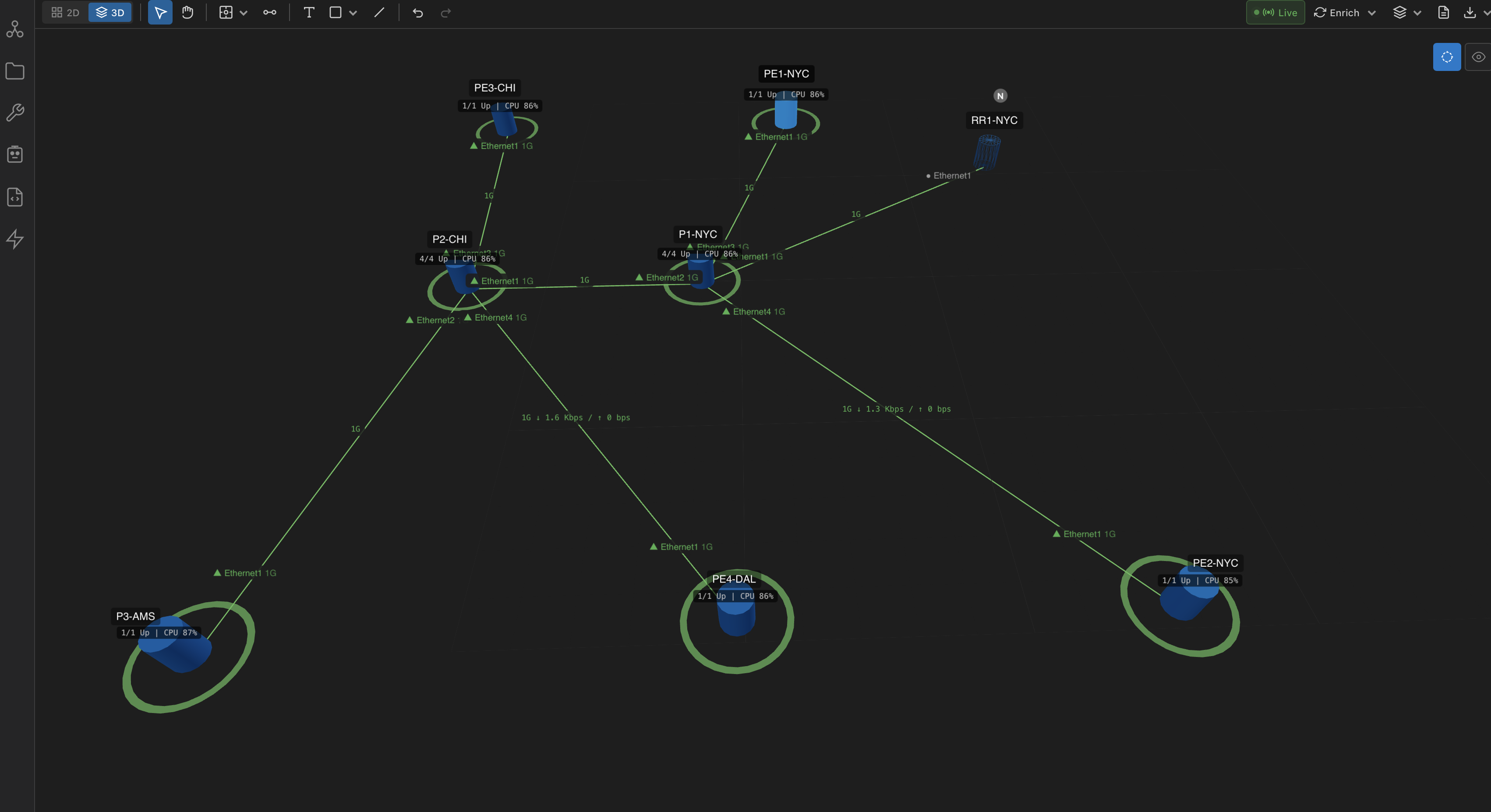Click the blue crosshair focus button

pyautogui.click(x=1446, y=56)
